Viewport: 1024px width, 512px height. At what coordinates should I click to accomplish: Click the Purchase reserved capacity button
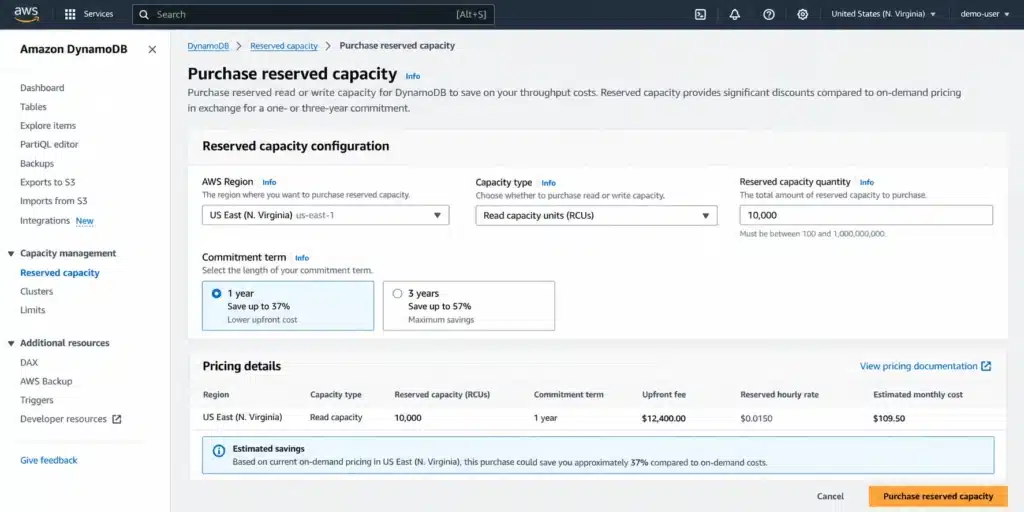[938, 496]
